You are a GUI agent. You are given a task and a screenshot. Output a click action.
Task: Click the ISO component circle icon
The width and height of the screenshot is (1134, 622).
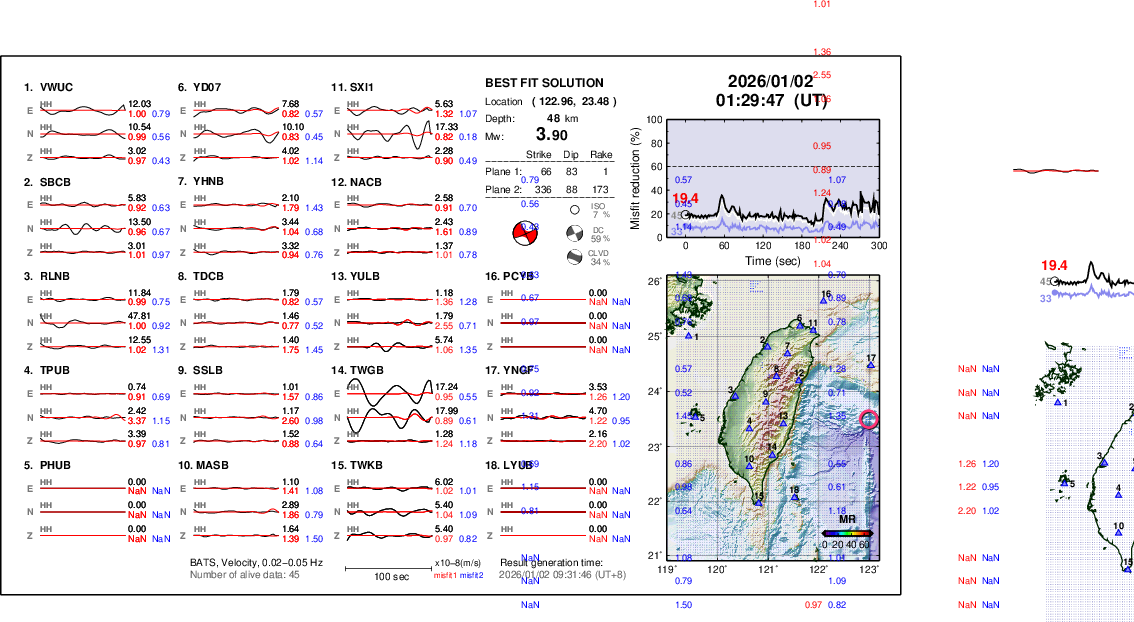(x=575, y=210)
